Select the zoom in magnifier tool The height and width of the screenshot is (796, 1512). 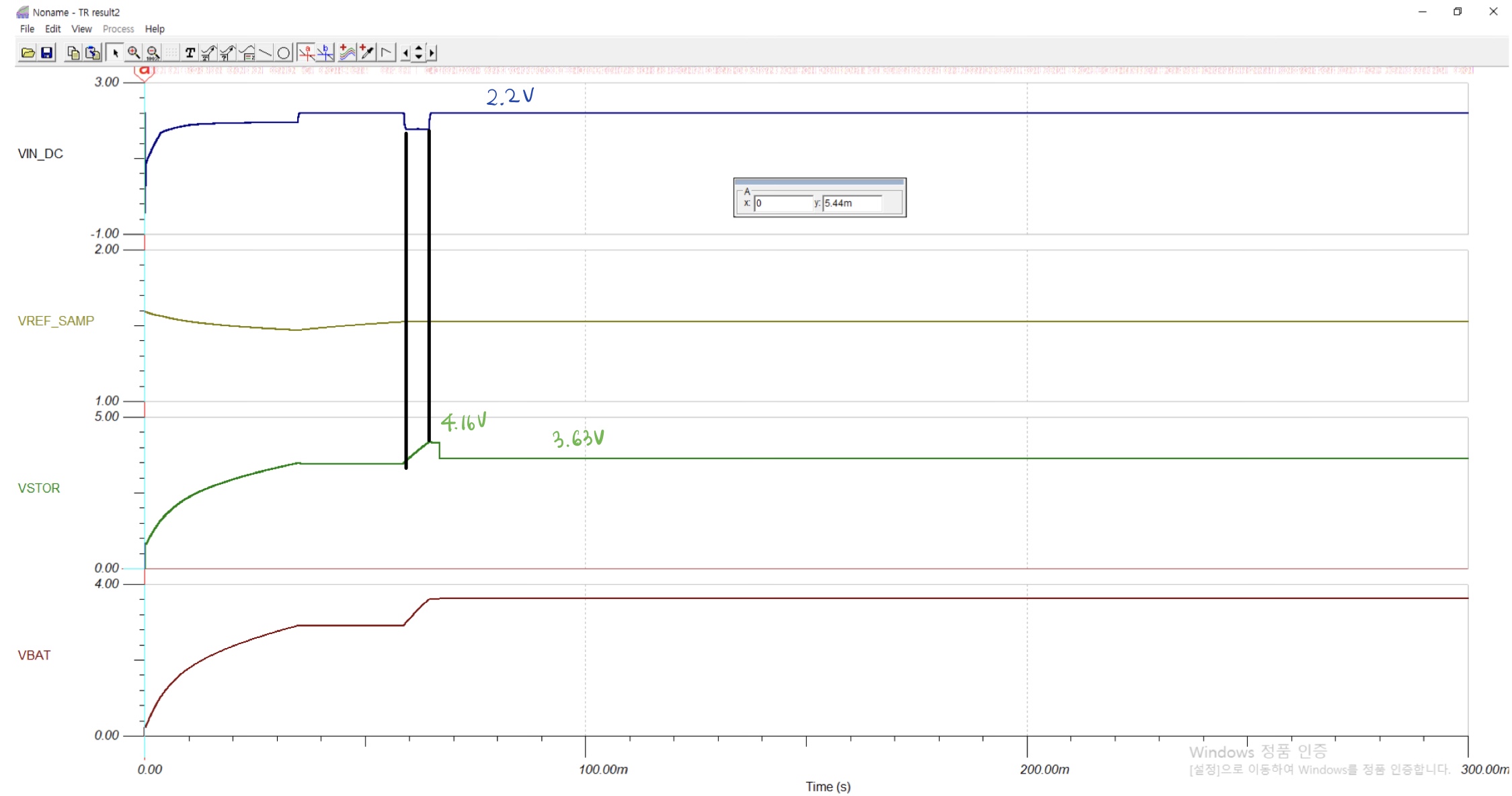coord(134,52)
